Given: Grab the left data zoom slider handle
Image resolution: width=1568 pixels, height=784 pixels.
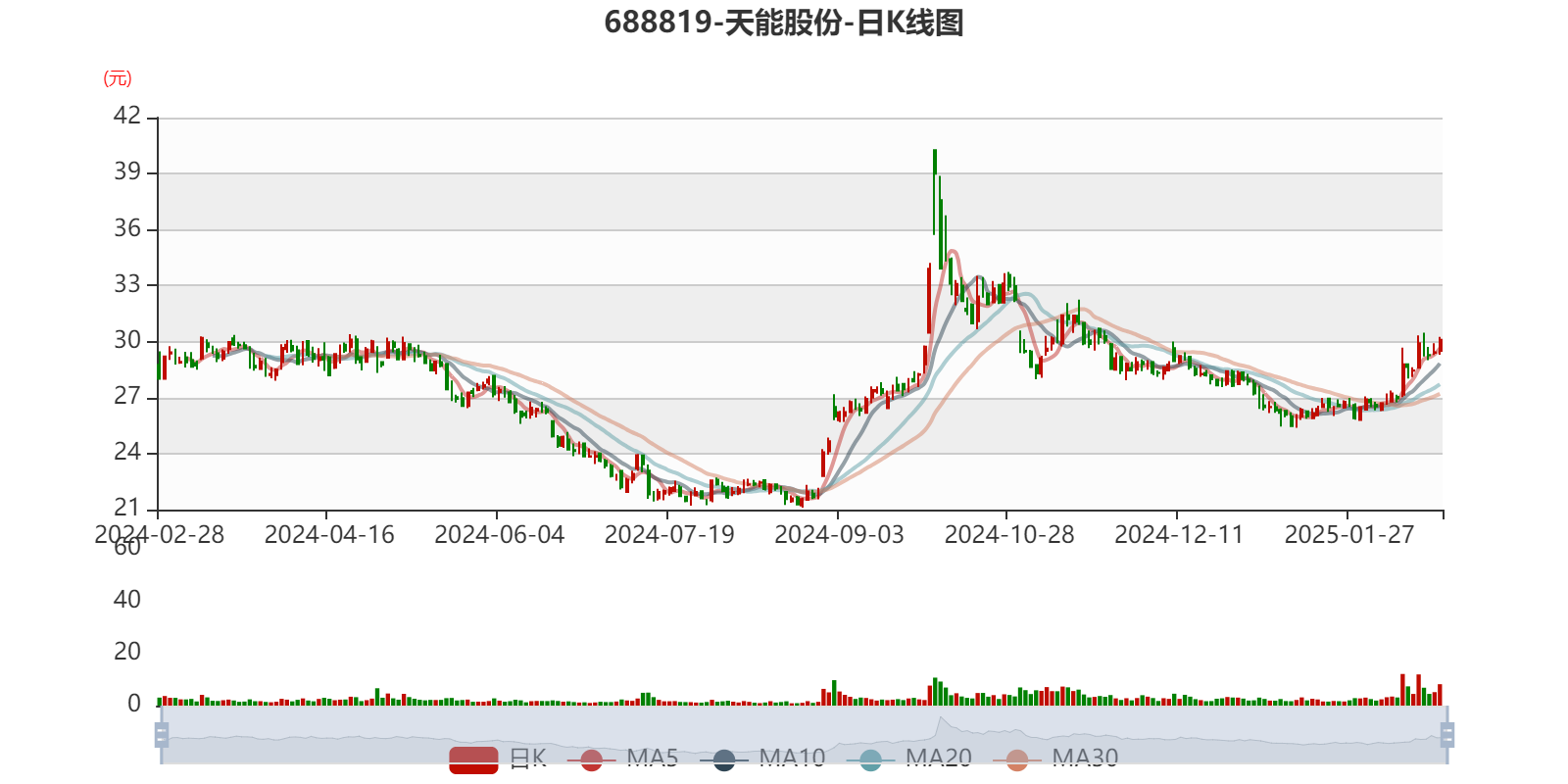Looking at the screenshot, I should click(x=162, y=735).
